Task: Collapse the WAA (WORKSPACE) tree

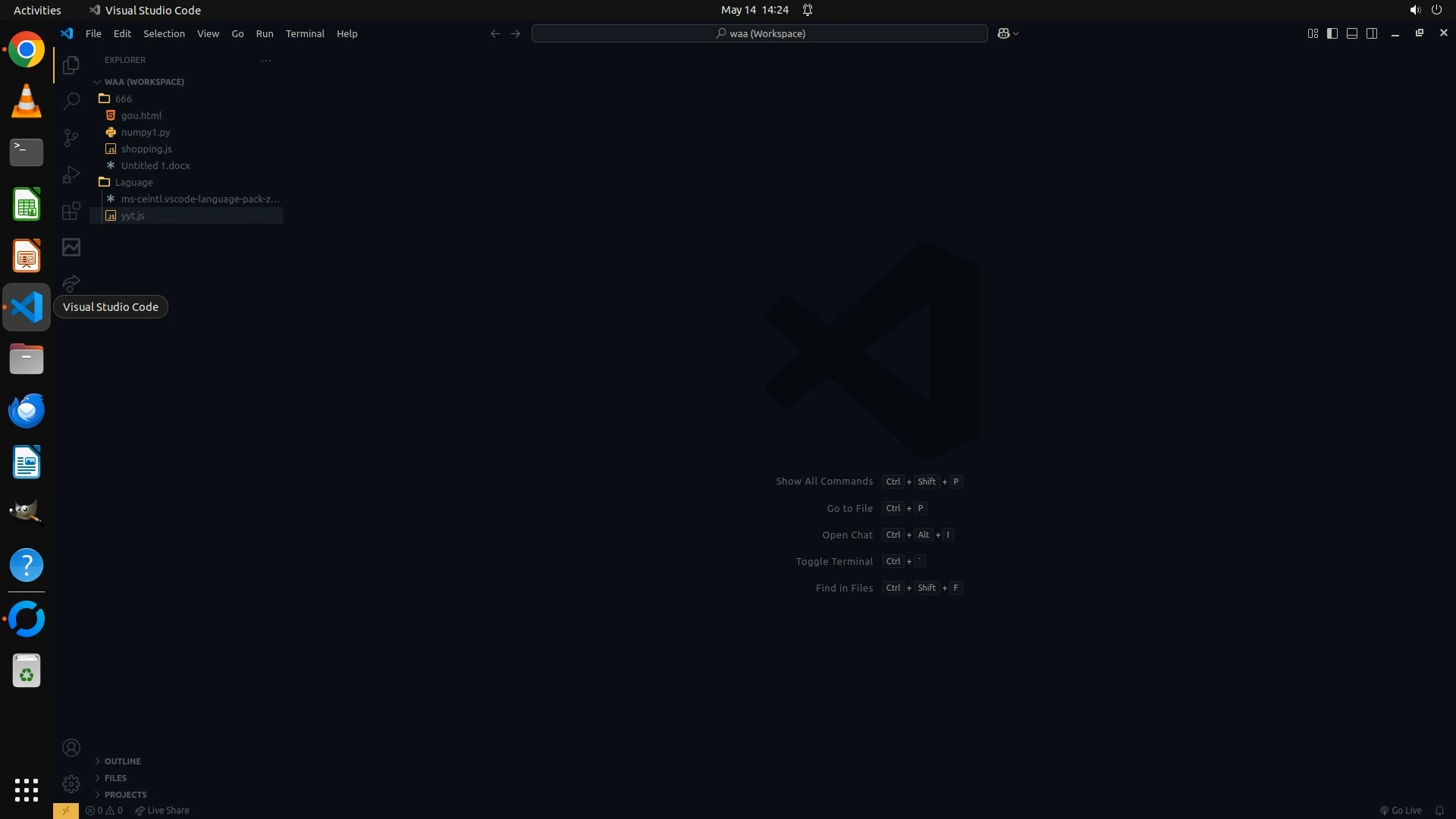Action: [143, 82]
